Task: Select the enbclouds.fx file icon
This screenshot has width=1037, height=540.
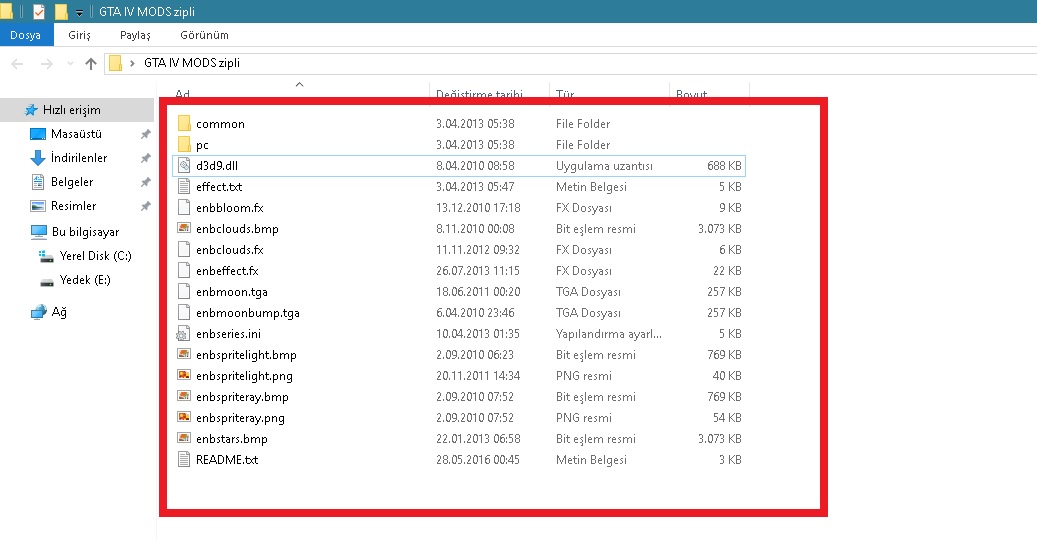Action: pyautogui.click(x=185, y=250)
